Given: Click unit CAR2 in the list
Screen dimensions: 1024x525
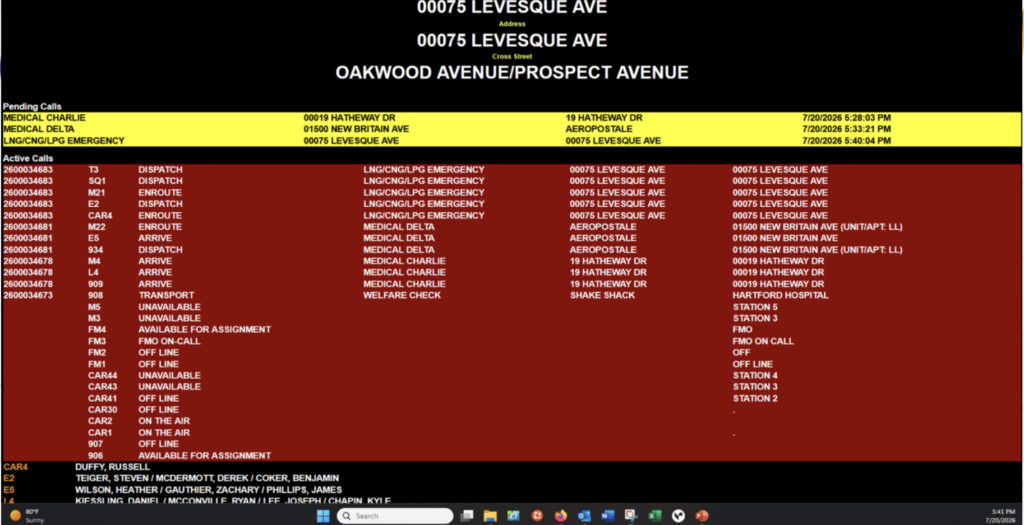Looking at the screenshot, I should click(101, 421).
